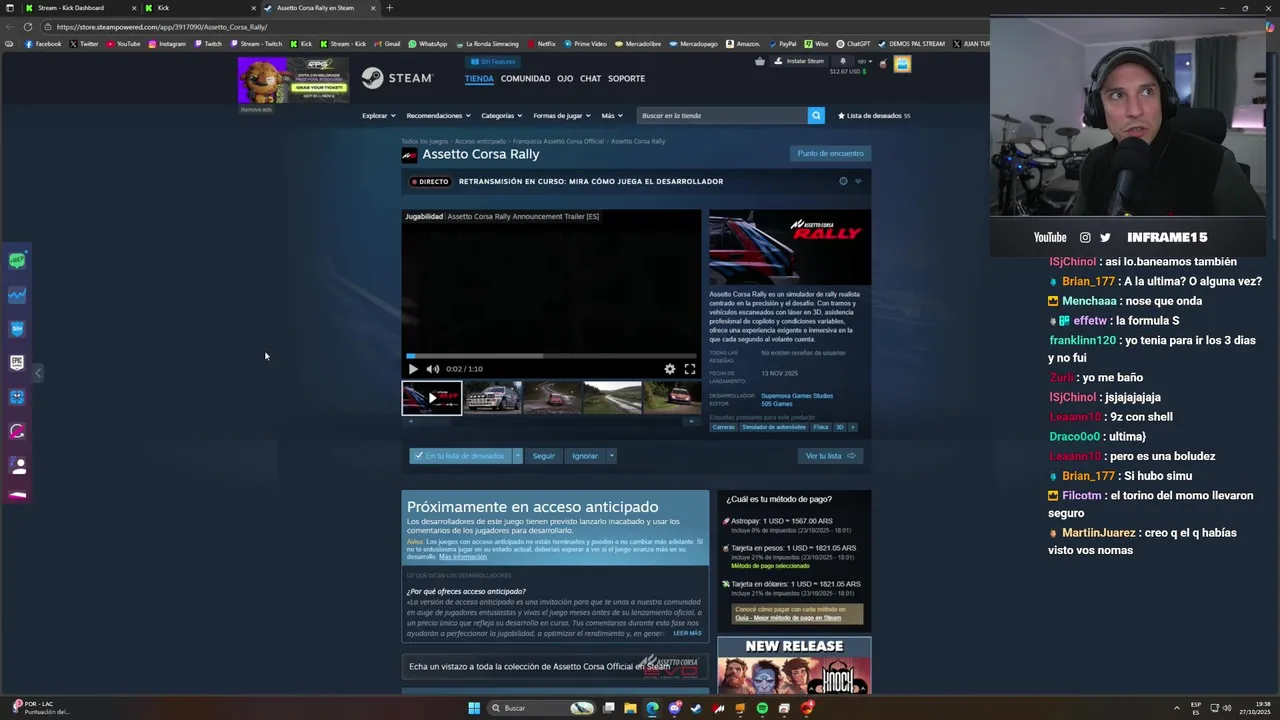The height and width of the screenshot is (720, 1280).
Task: Click the Instalar Steam button
Action: 800,61
